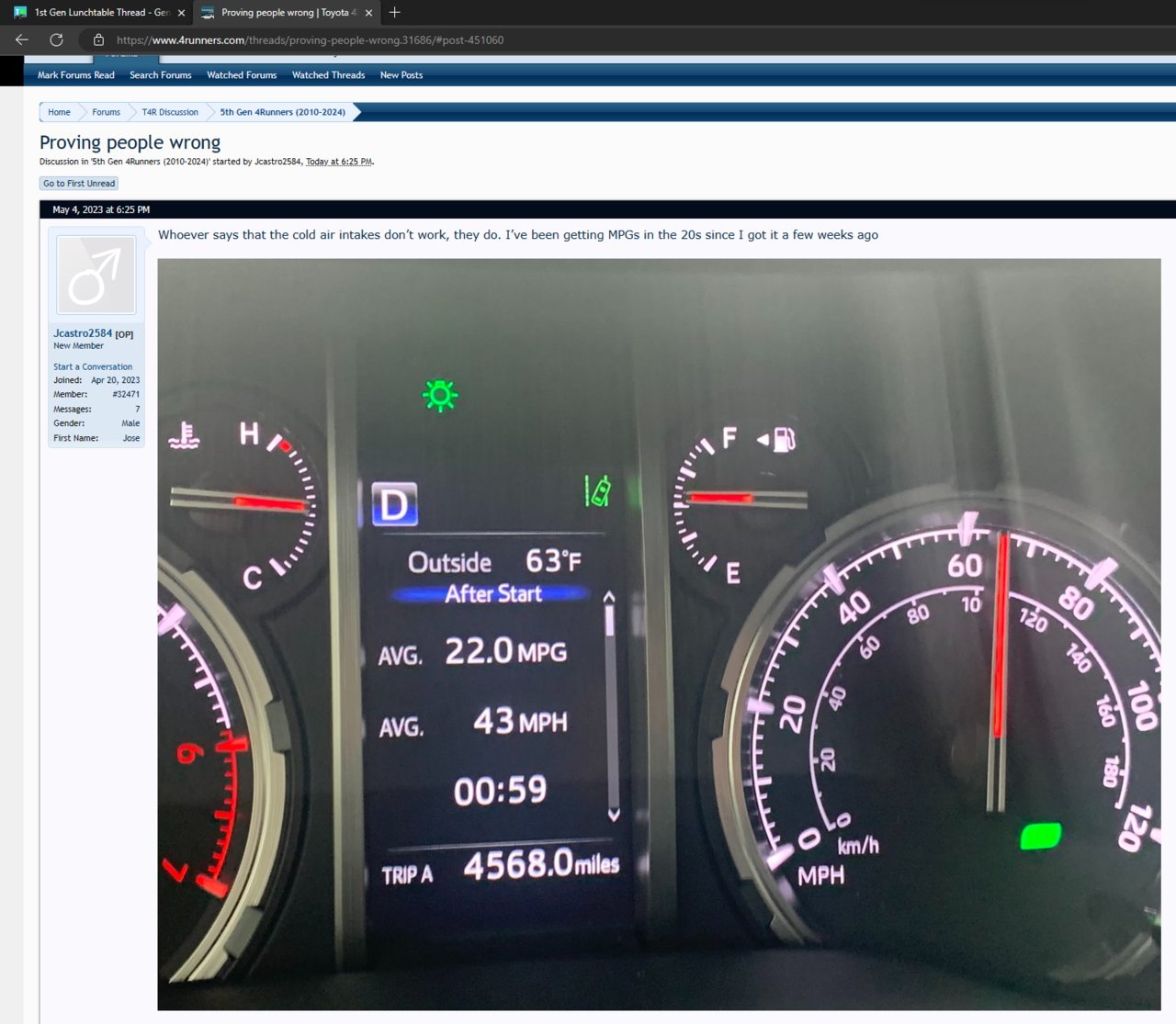Open a new browser tab
This screenshot has width=1176, height=1024.
point(395,12)
